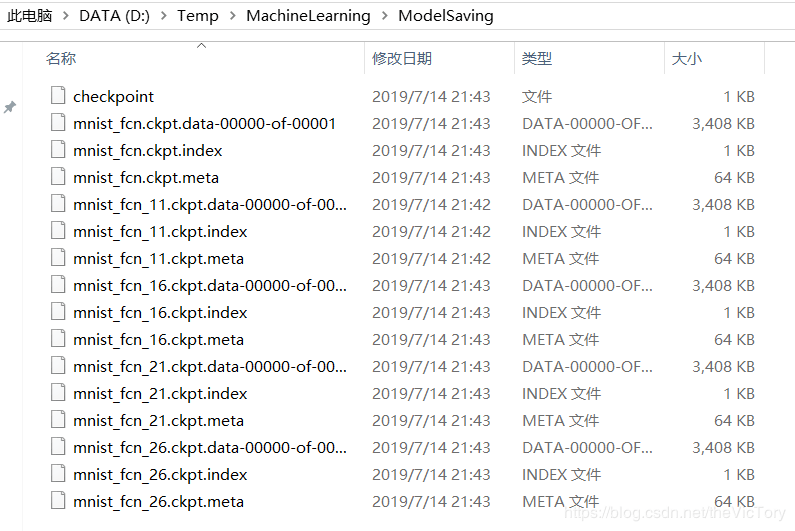Select mnist_fcn_11.ckpt.index file name
The width and height of the screenshot is (795, 531).
pyautogui.click(x=160, y=232)
